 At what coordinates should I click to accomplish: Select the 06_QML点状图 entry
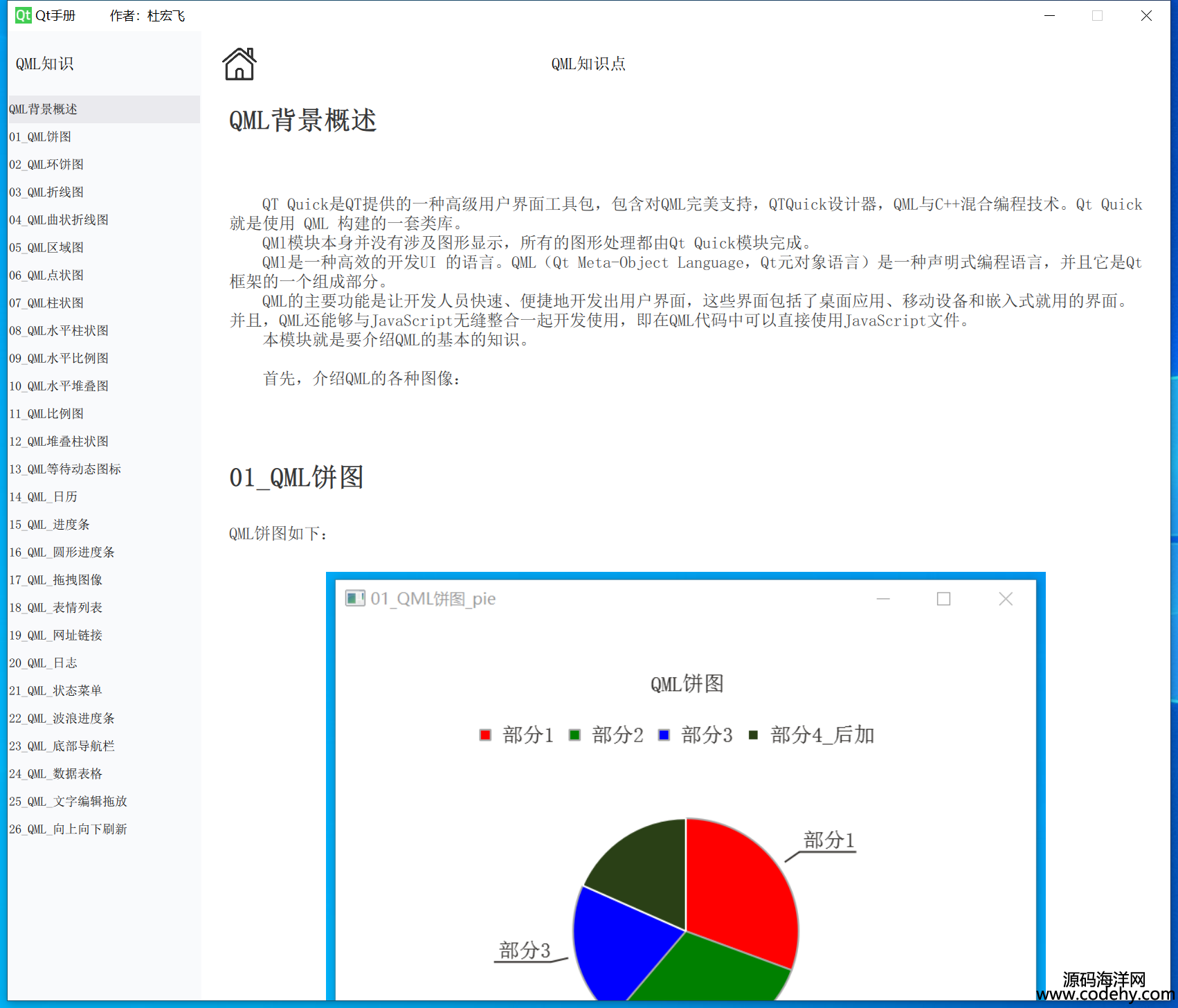pyautogui.click(x=104, y=276)
